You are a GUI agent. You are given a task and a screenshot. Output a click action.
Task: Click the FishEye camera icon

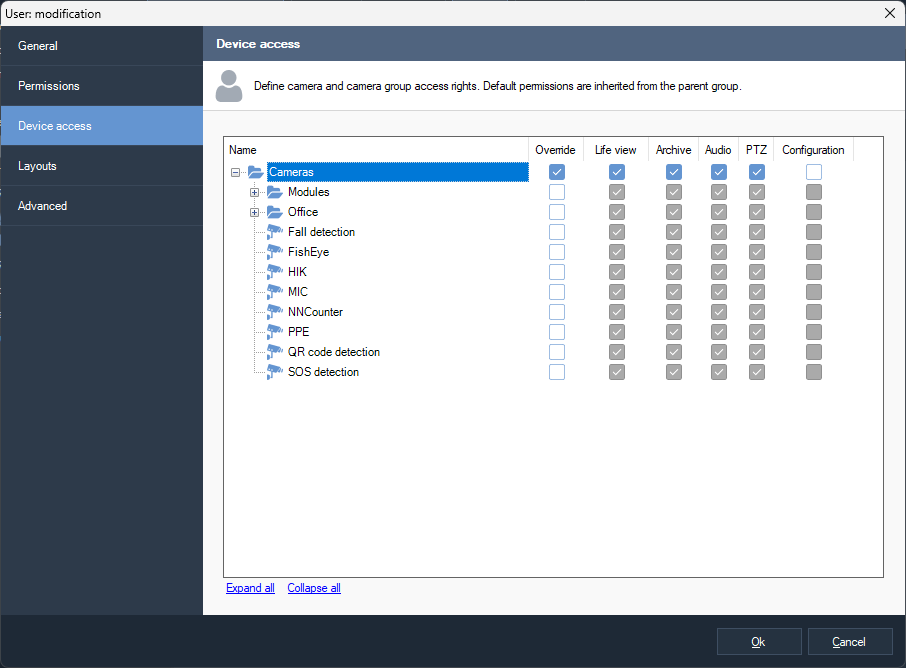(x=275, y=252)
